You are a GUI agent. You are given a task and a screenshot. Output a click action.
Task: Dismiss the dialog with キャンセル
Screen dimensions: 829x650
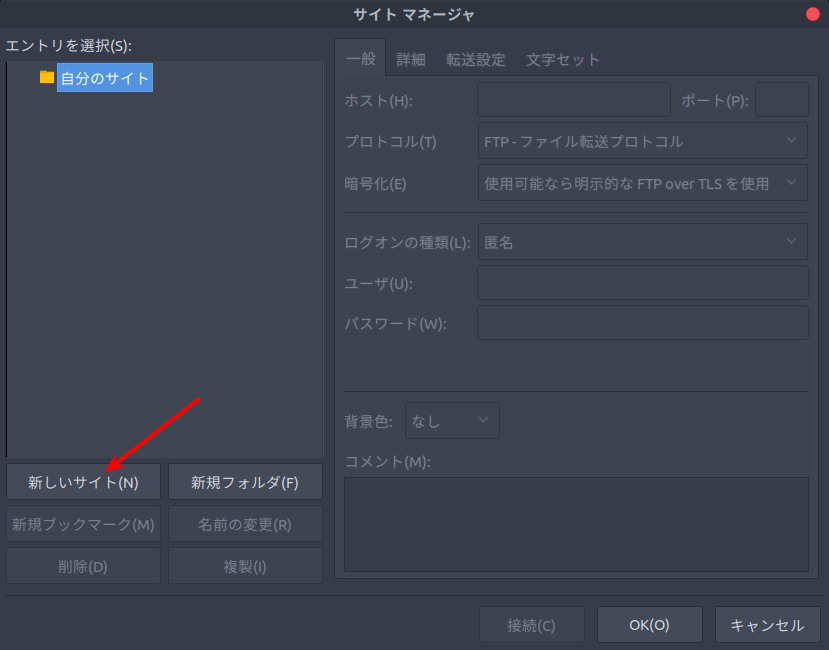(x=767, y=624)
